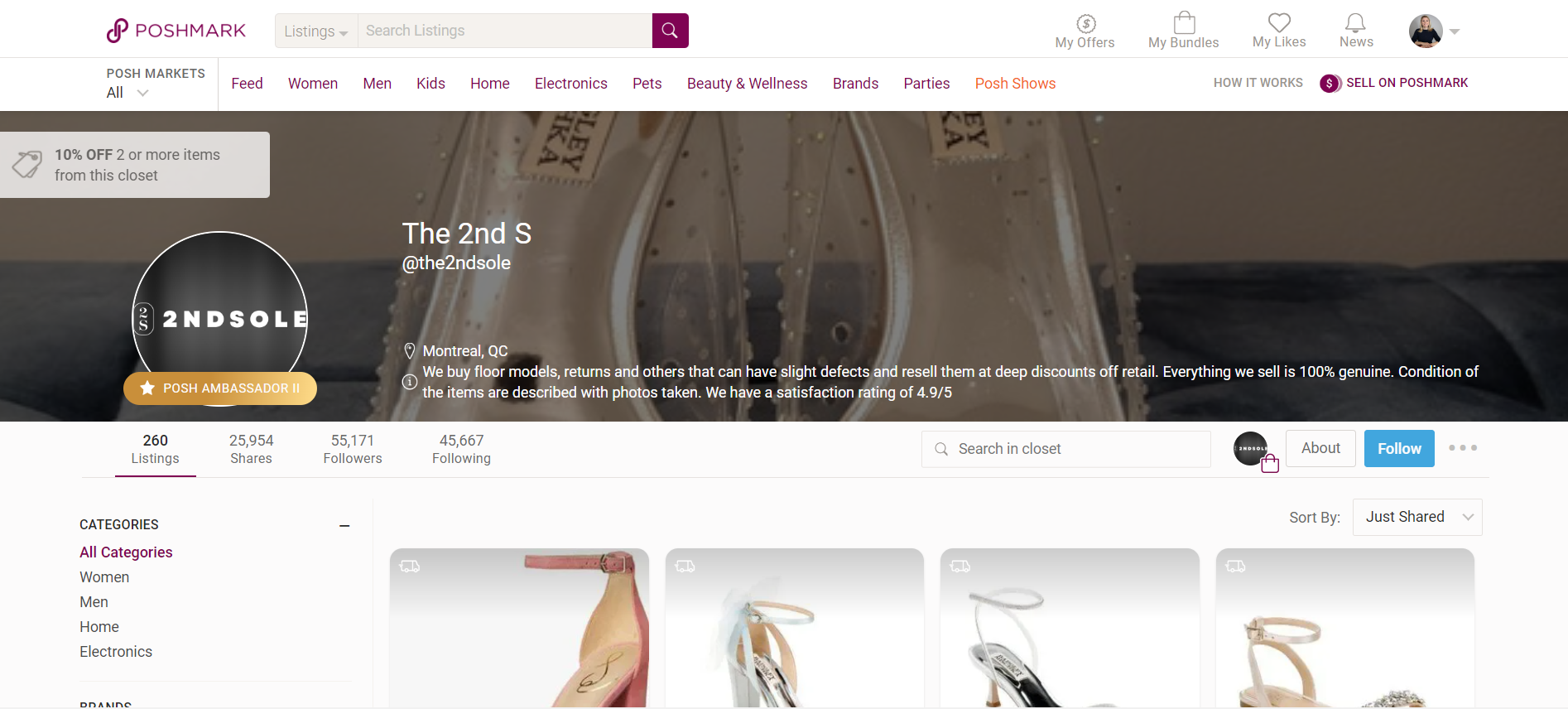Open My Likes heart icon
The width and height of the screenshot is (1568, 709).
(1278, 31)
